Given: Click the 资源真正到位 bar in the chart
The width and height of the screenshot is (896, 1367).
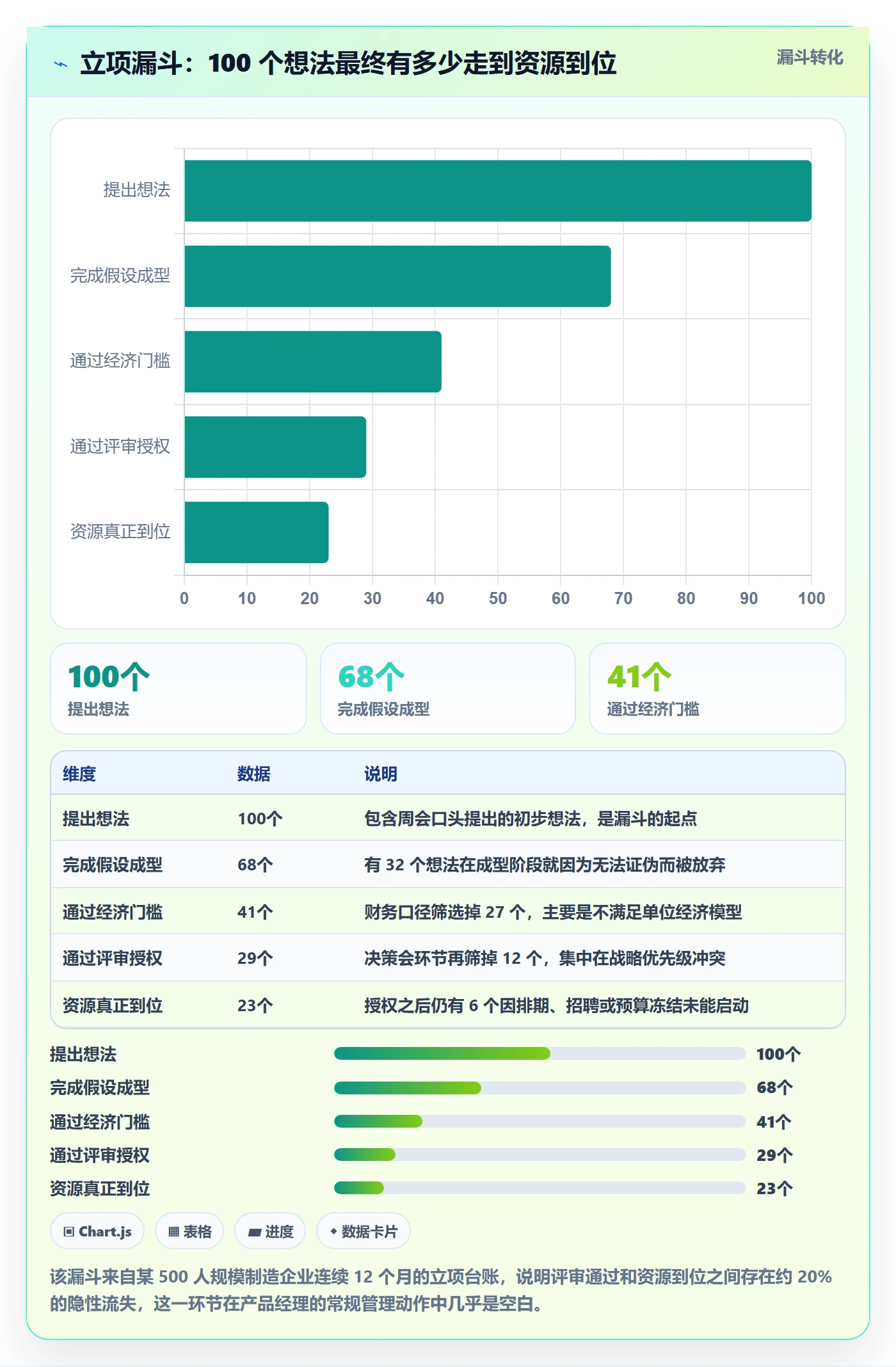Looking at the screenshot, I should (x=257, y=532).
